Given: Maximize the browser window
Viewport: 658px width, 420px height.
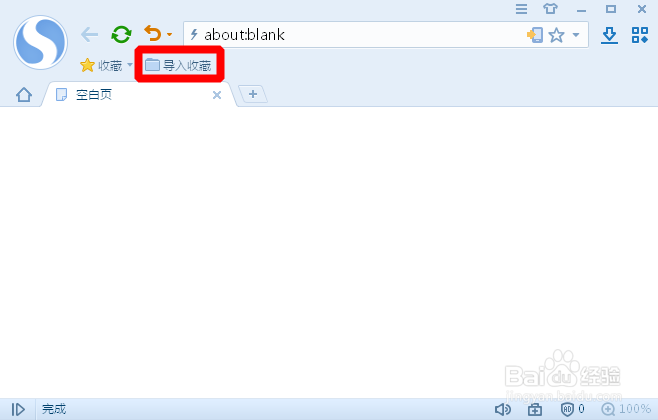Looking at the screenshot, I should 611,9.
